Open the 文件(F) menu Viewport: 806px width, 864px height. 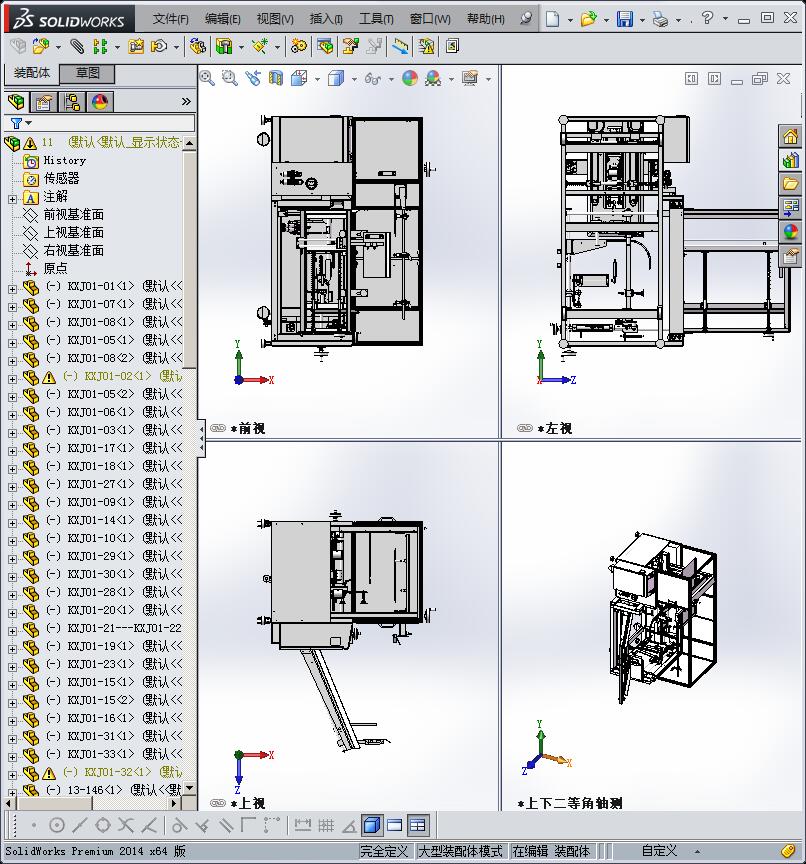click(170, 19)
